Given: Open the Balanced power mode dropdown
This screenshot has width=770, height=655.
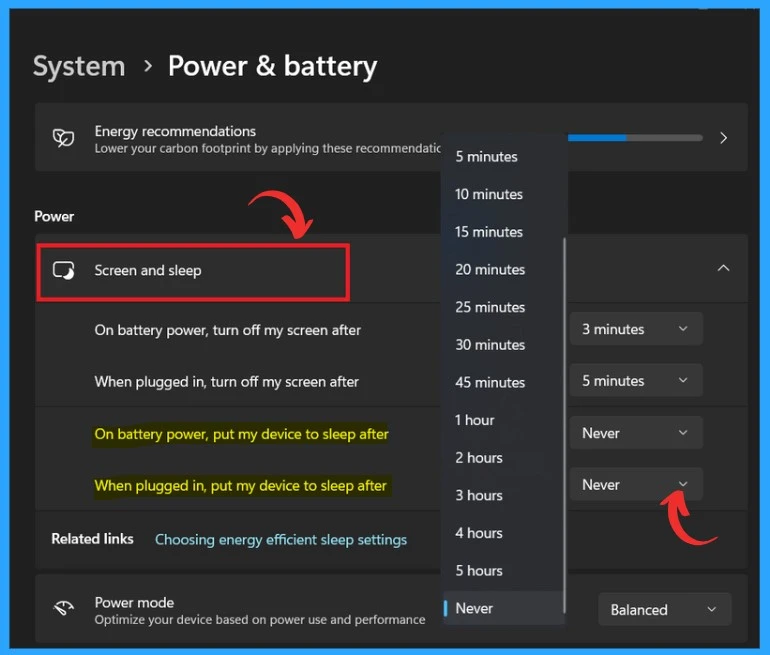Looking at the screenshot, I should coord(664,609).
